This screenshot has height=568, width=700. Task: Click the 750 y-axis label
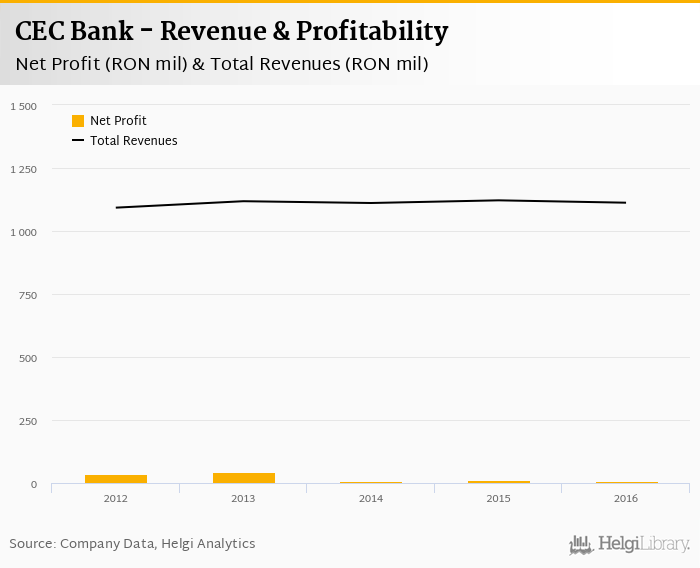(x=27, y=295)
